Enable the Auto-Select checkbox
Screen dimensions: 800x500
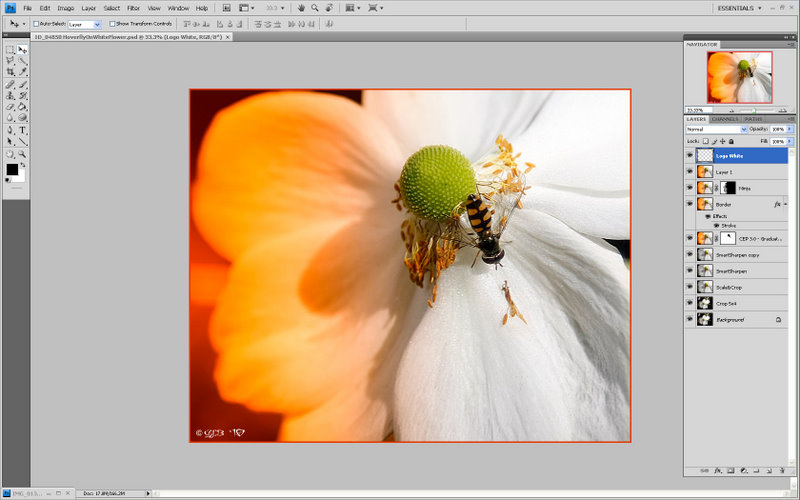36,24
